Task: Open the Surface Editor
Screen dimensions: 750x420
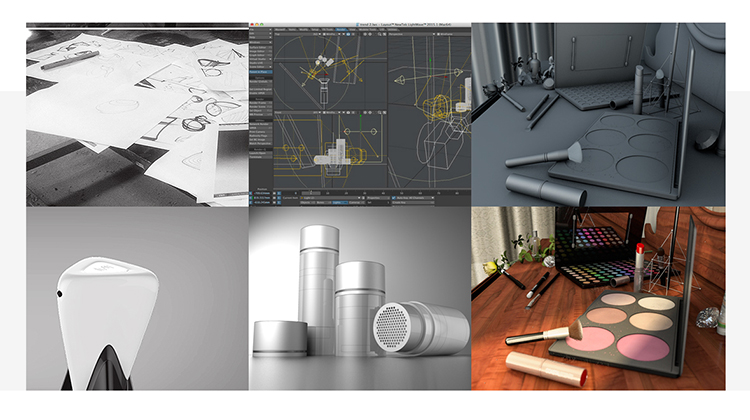Action: coord(260,47)
